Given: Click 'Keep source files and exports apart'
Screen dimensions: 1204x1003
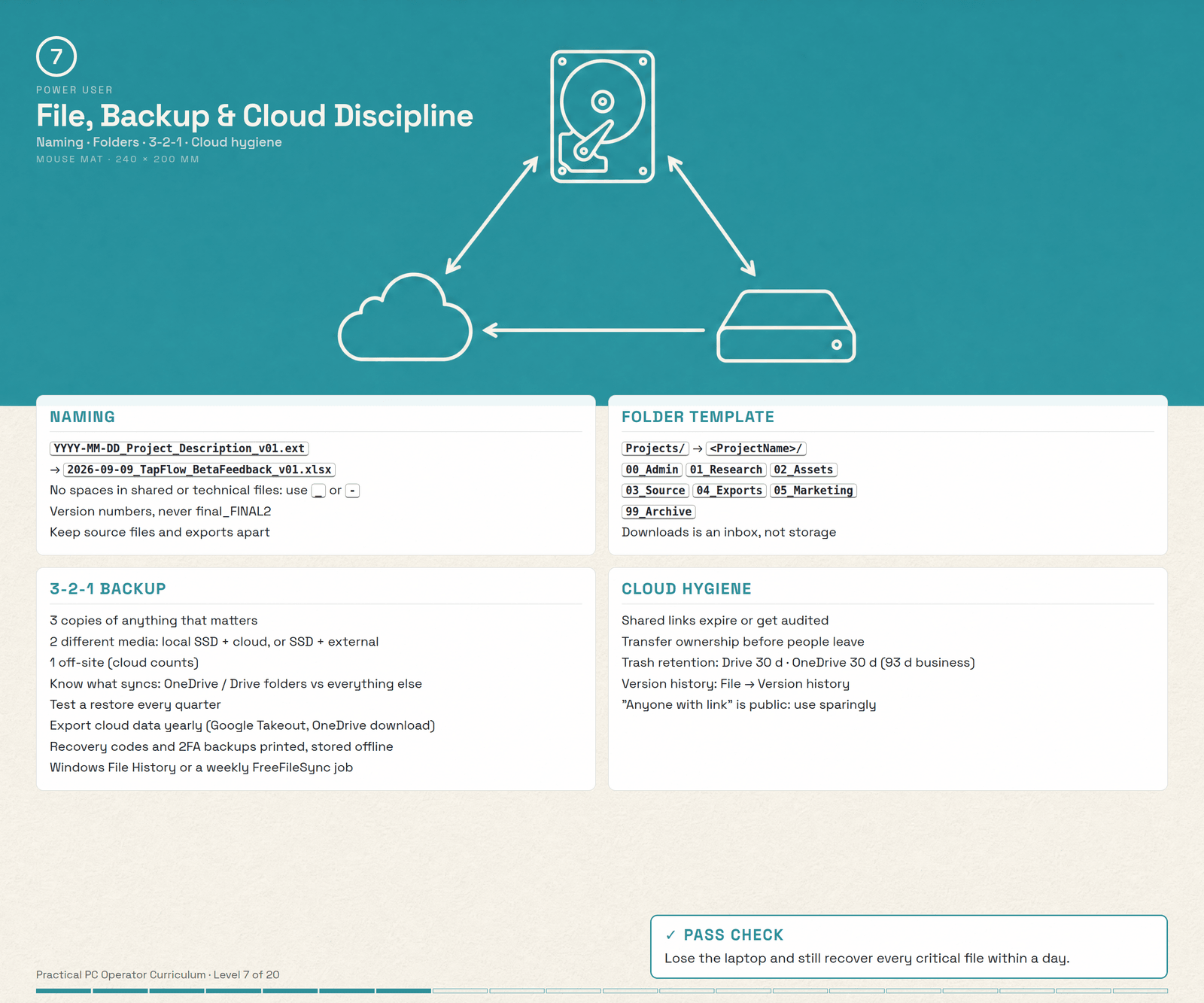Looking at the screenshot, I should point(160,532).
